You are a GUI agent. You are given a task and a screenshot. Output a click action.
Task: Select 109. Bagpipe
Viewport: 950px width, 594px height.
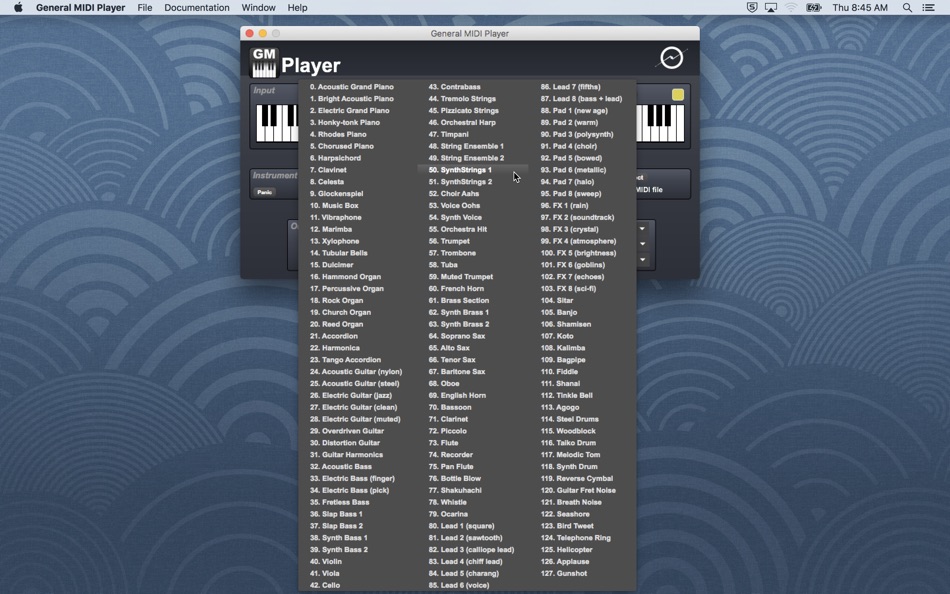pyautogui.click(x=563, y=360)
